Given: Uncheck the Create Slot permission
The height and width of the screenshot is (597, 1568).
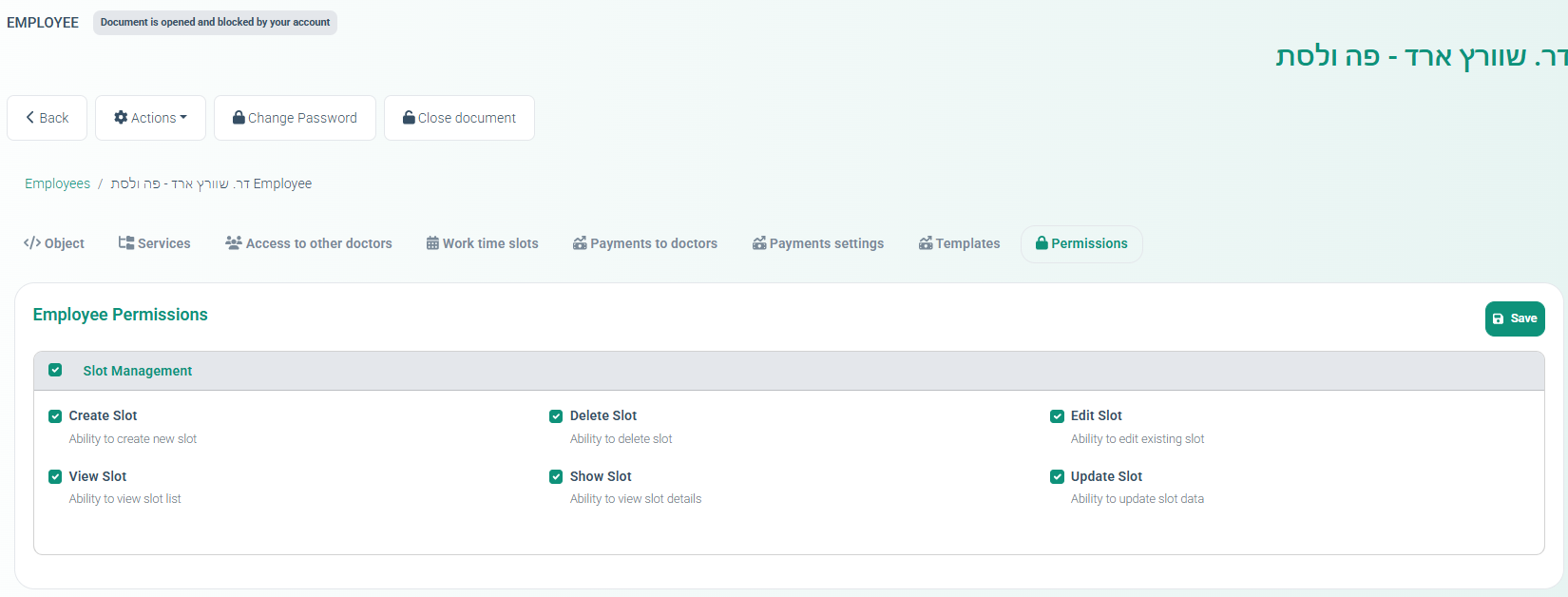Looking at the screenshot, I should click(x=55, y=416).
